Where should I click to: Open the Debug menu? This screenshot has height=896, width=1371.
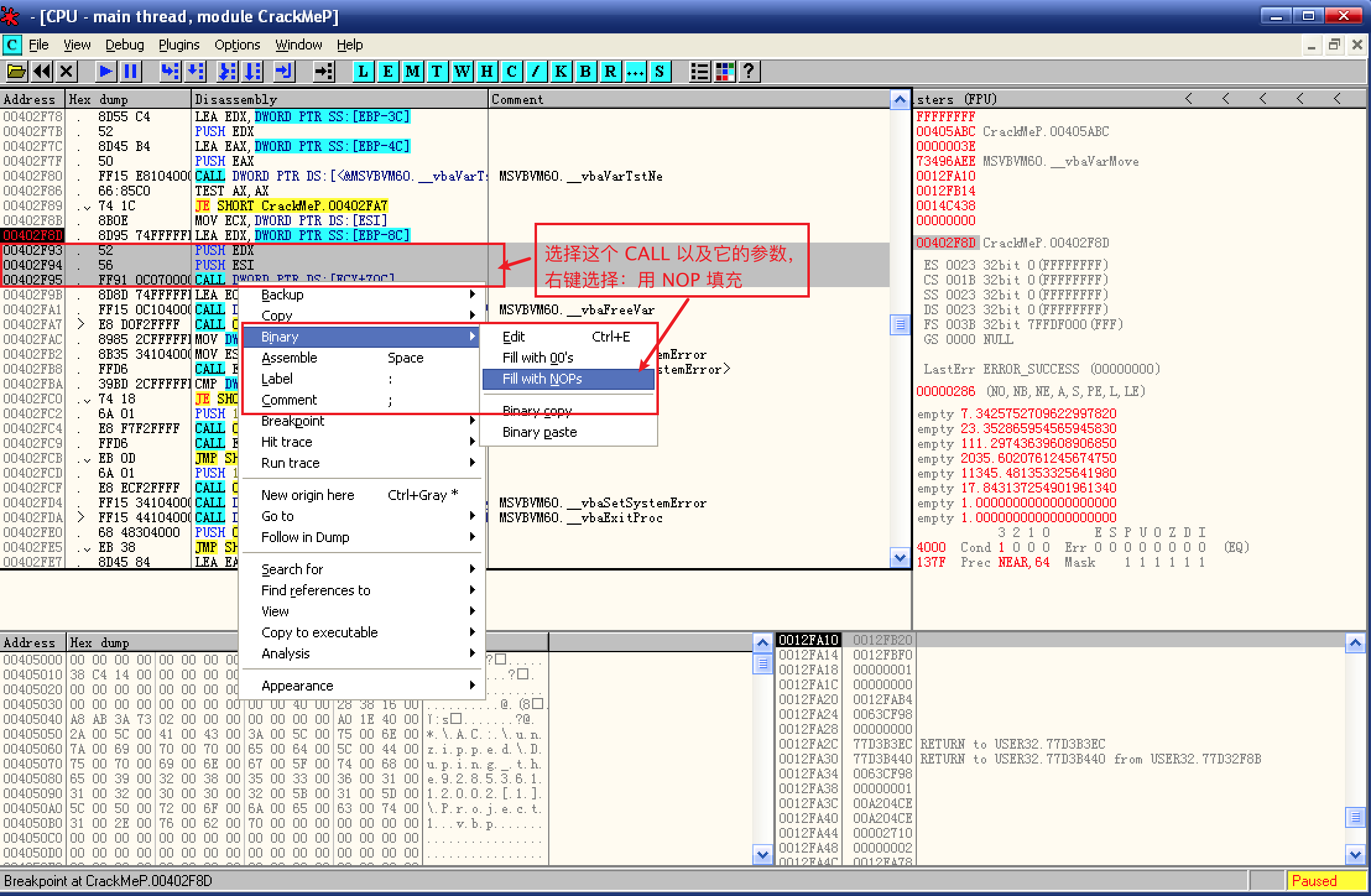click(x=124, y=45)
